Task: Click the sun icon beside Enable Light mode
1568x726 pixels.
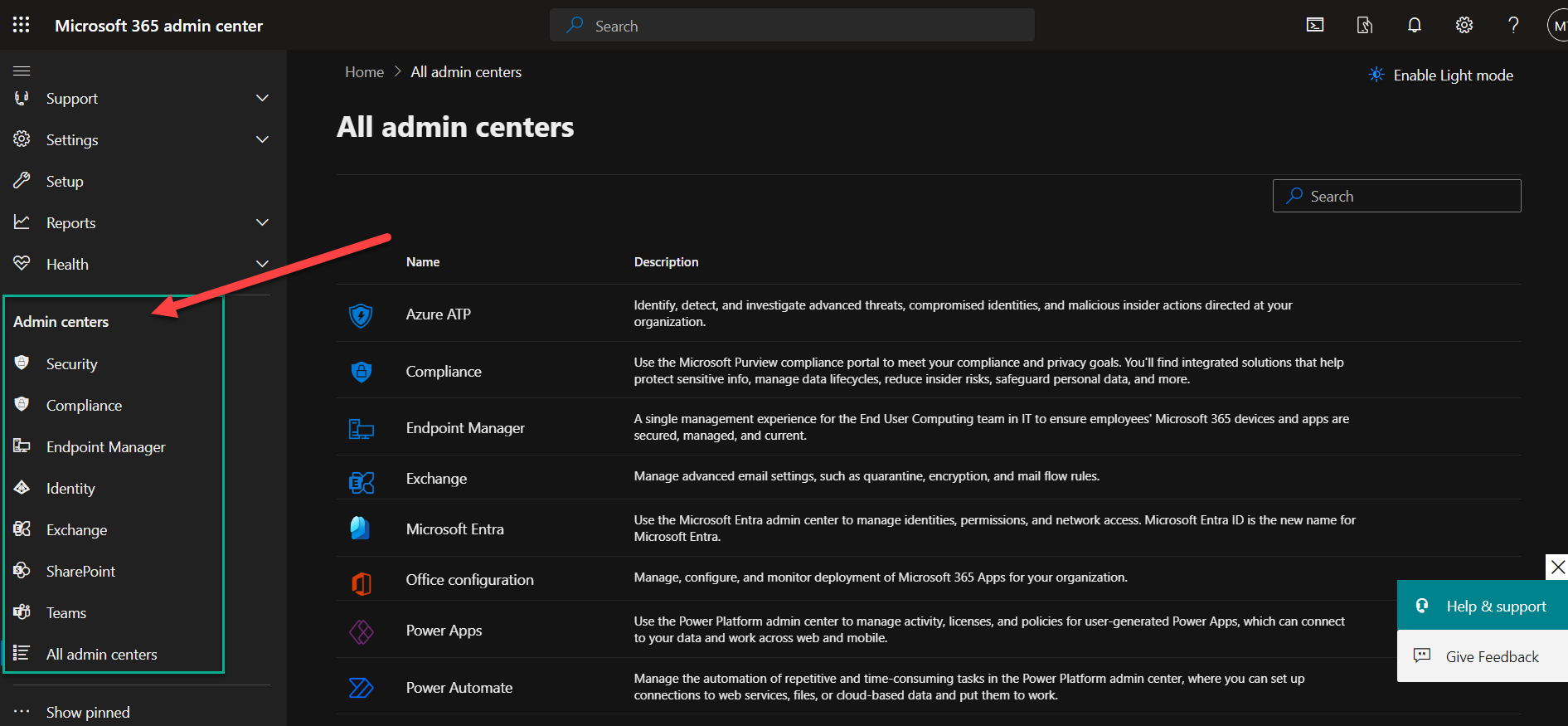Action: (1376, 75)
